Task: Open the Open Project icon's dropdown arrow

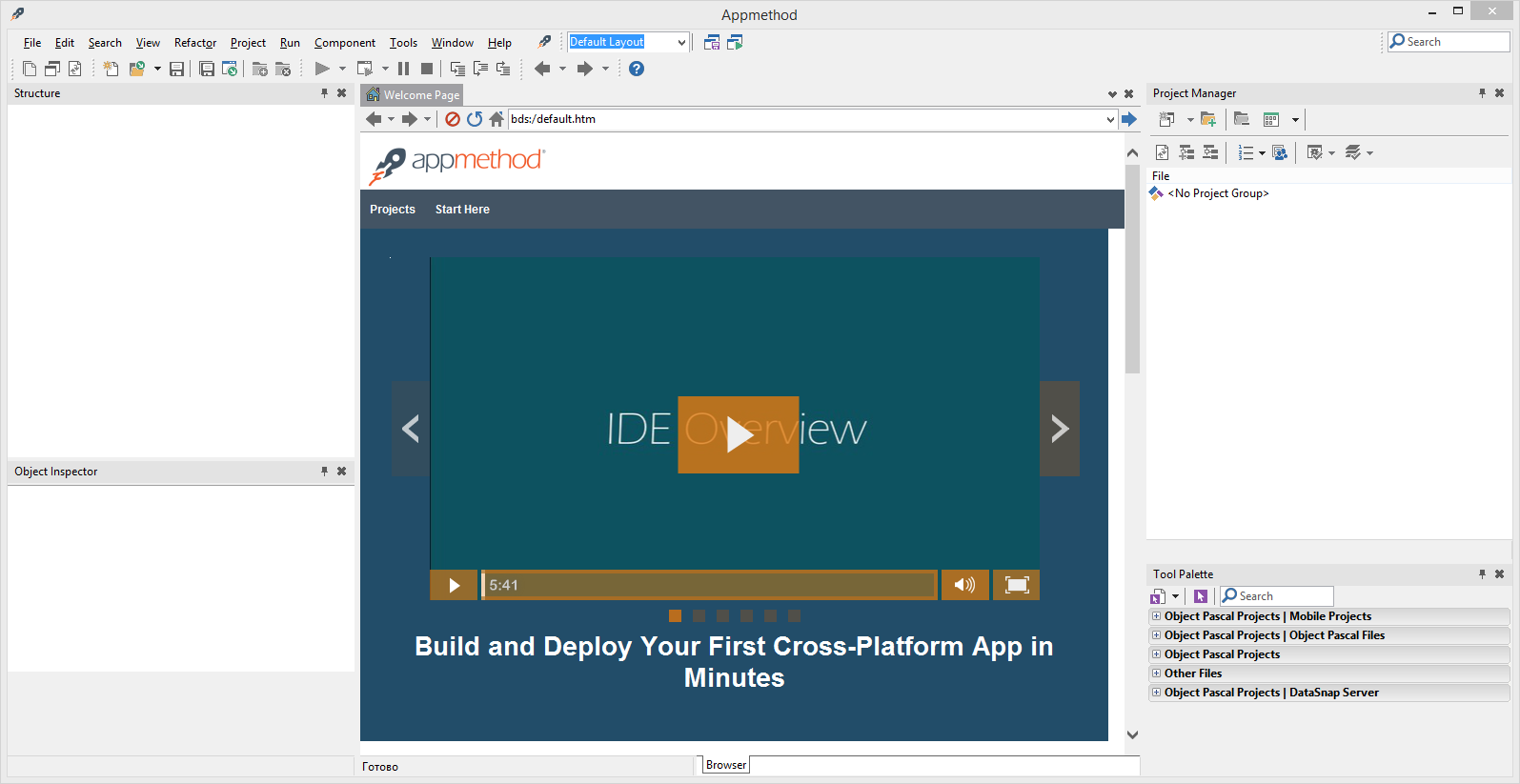Action: pyautogui.click(x=157, y=69)
